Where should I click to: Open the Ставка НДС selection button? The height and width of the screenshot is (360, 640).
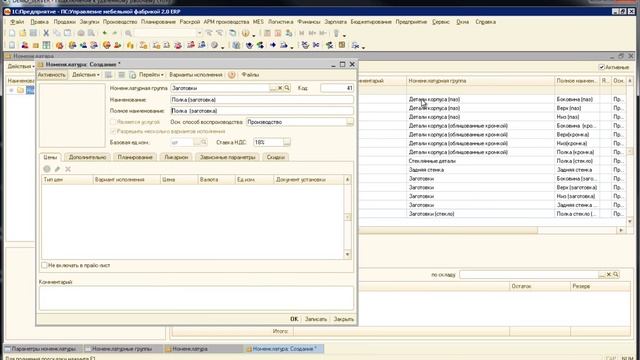287,142
